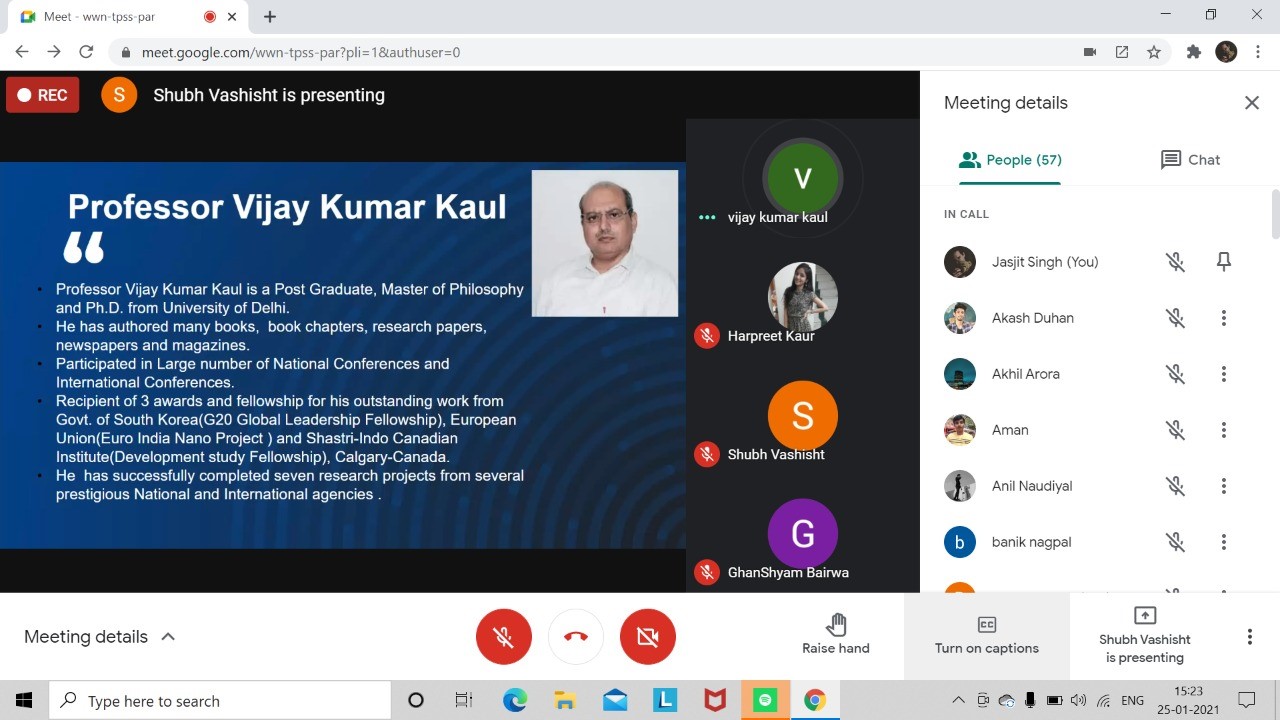1280x720 pixels.
Task: Click the red hang up call button
Action: pyautogui.click(x=576, y=637)
